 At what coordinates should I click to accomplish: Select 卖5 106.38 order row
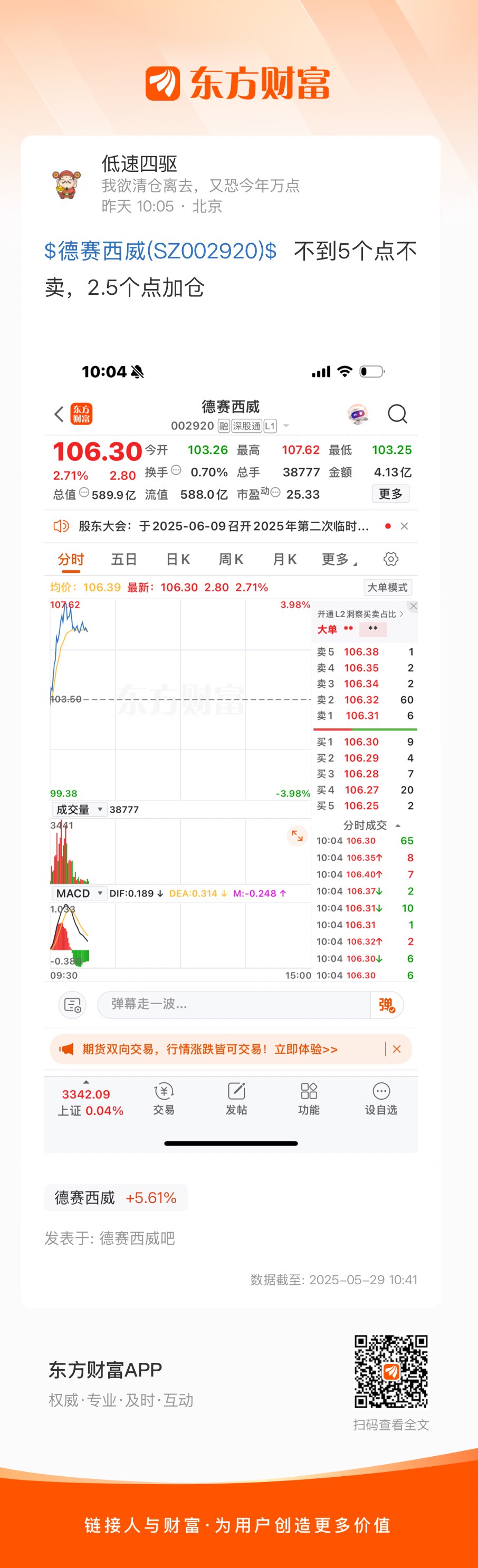pos(365,652)
